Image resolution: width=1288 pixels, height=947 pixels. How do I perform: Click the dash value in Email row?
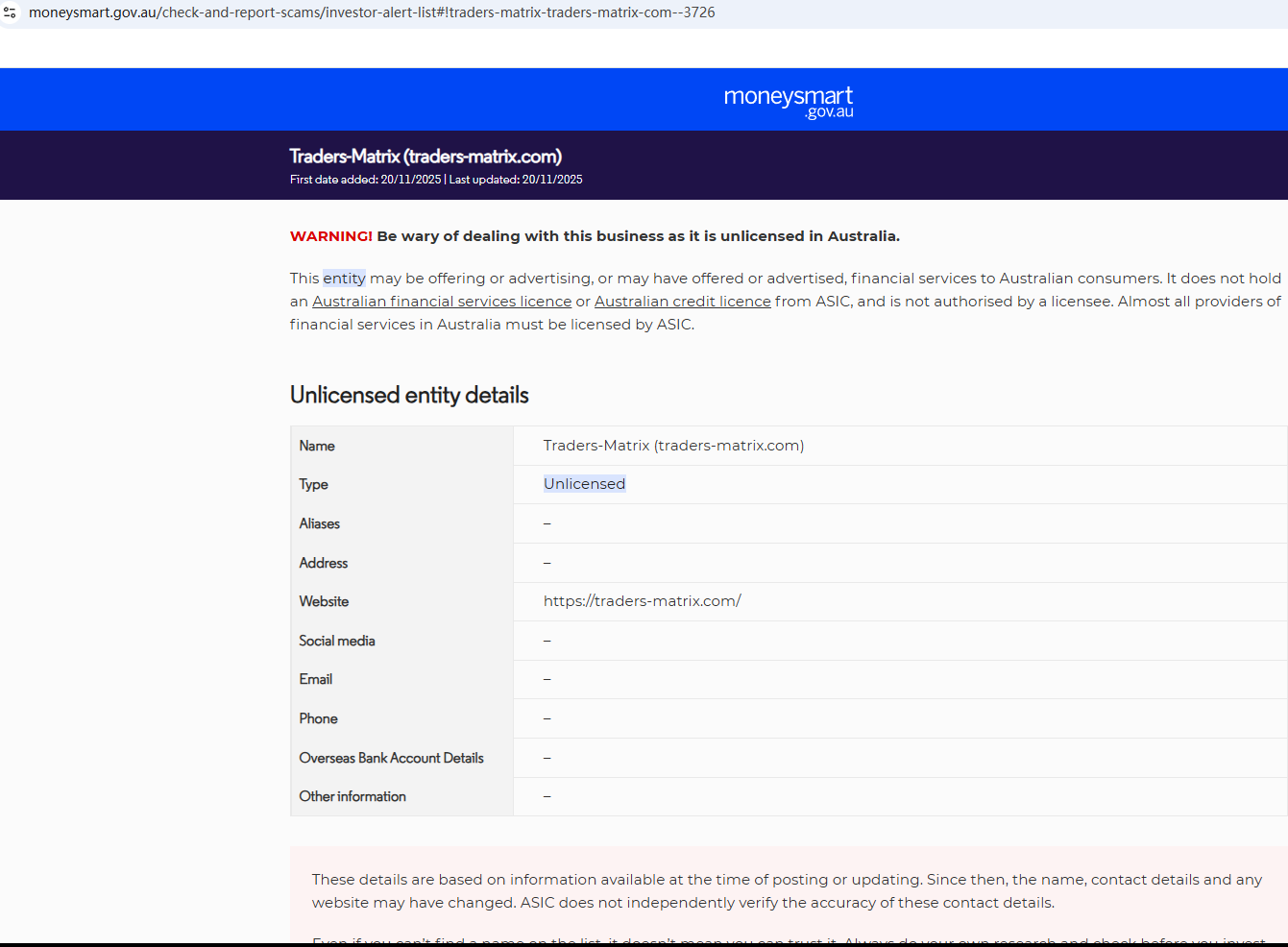tap(547, 679)
